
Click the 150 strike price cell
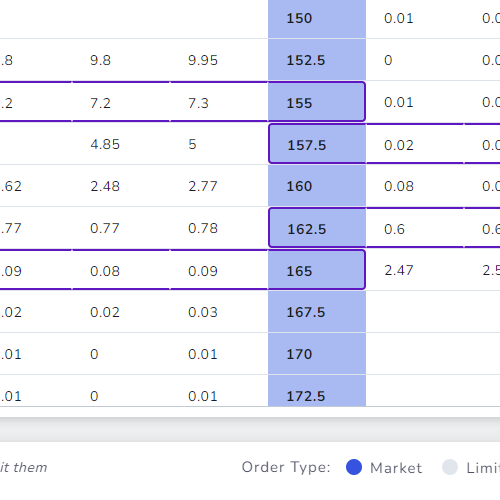coord(317,19)
